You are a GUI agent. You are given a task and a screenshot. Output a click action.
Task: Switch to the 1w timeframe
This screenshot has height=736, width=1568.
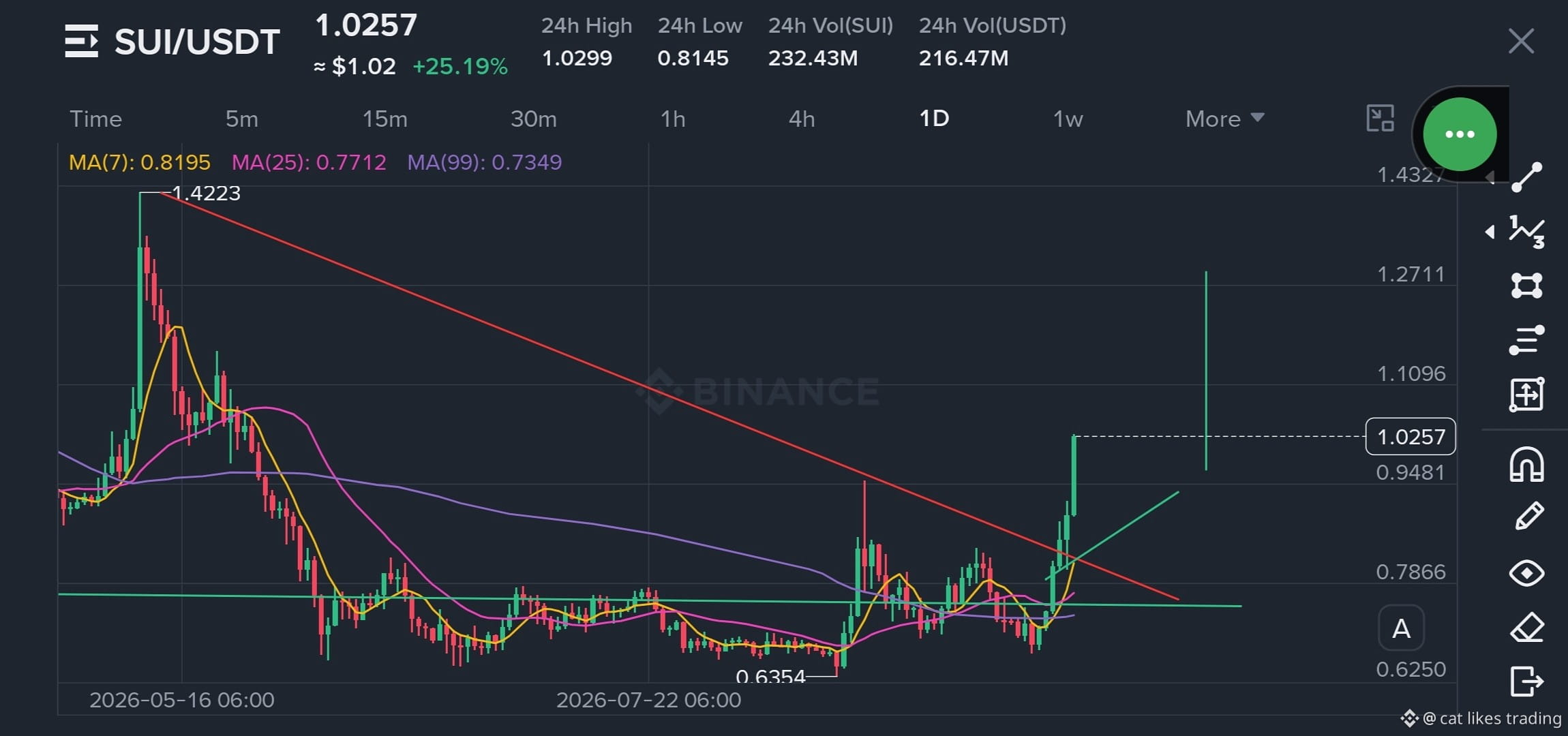coord(1068,119)
